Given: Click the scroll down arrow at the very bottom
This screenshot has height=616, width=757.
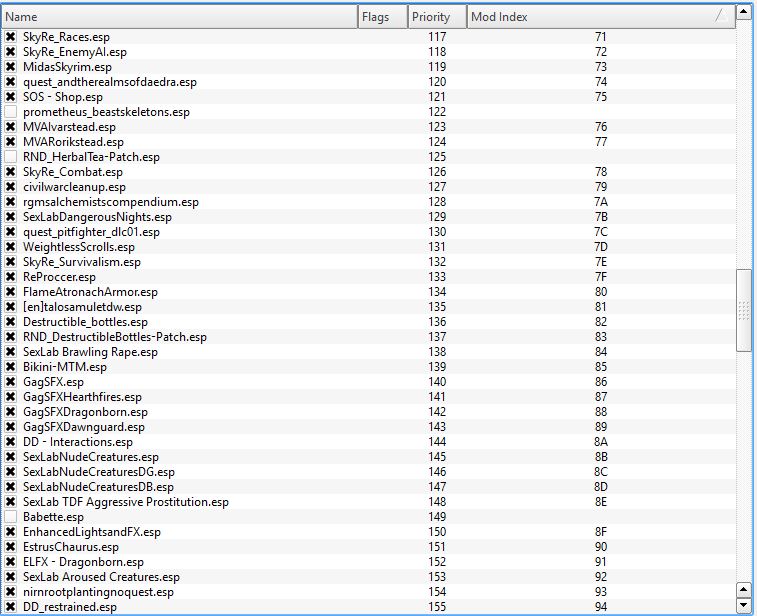Looking at the screenshot, I should (744, 606).
